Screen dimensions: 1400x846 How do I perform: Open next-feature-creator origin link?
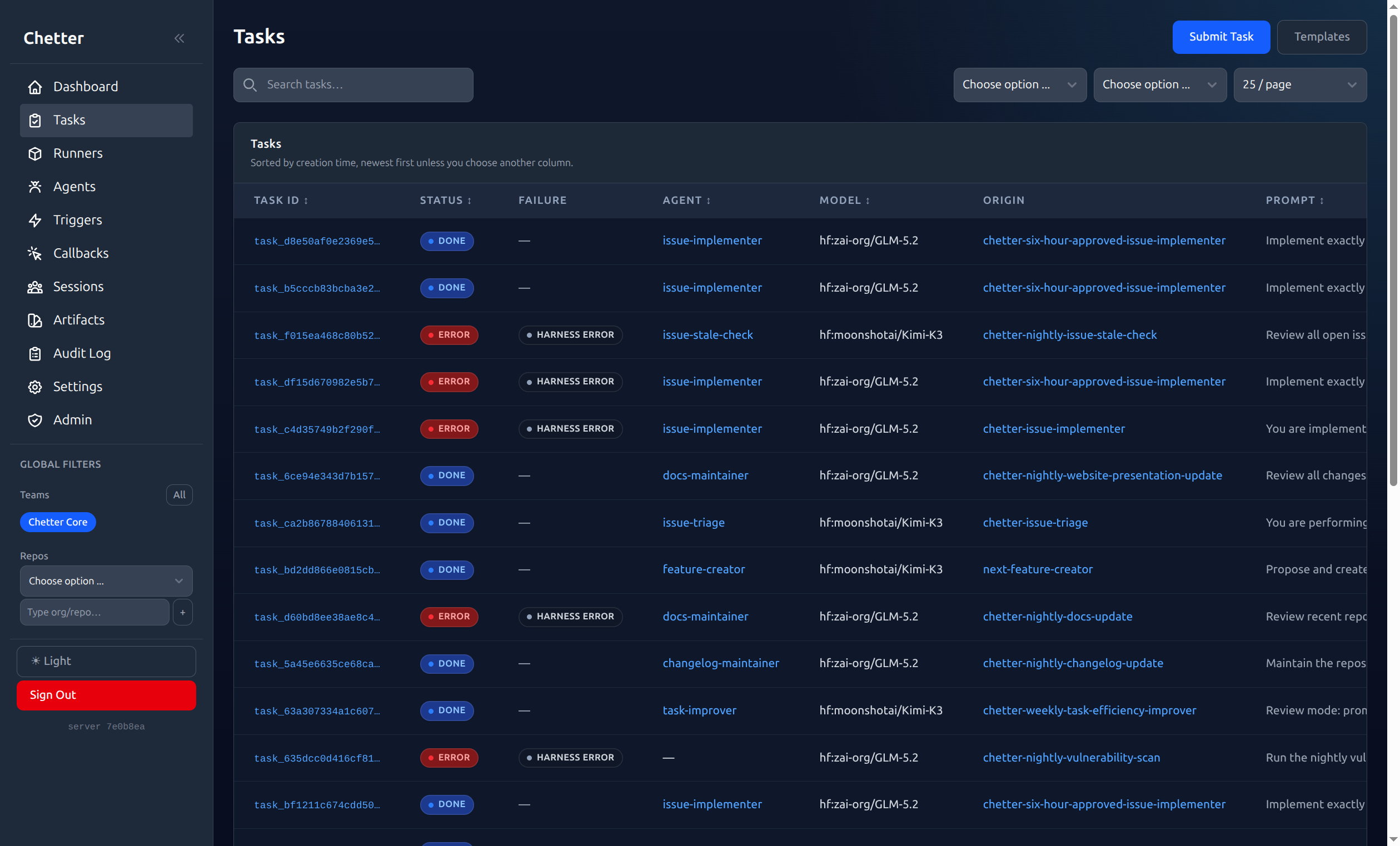[x=1038, y=569]
